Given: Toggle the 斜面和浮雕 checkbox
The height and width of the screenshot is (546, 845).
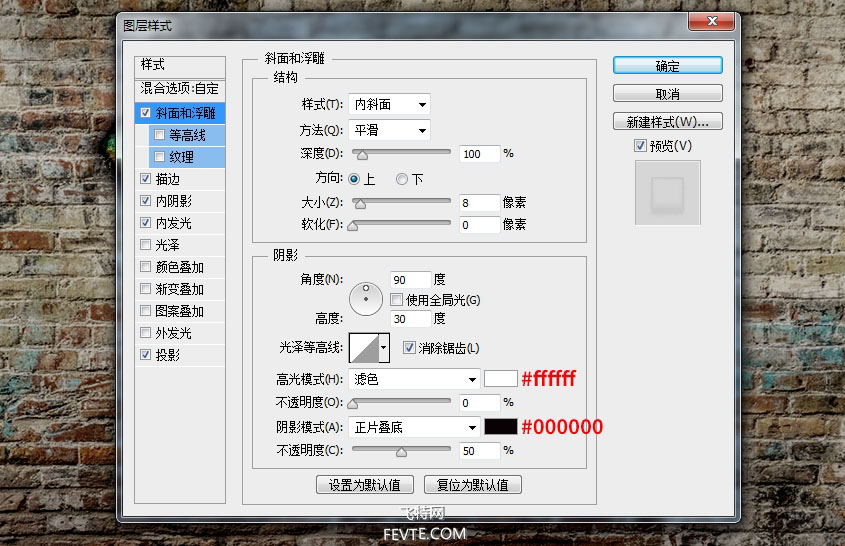Looking at the screenshot, I should coord(145,113).
